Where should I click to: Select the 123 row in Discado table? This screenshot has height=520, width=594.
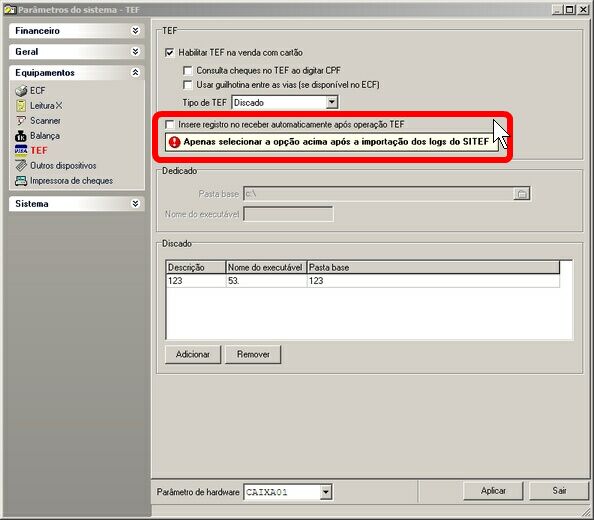[363, 281]
